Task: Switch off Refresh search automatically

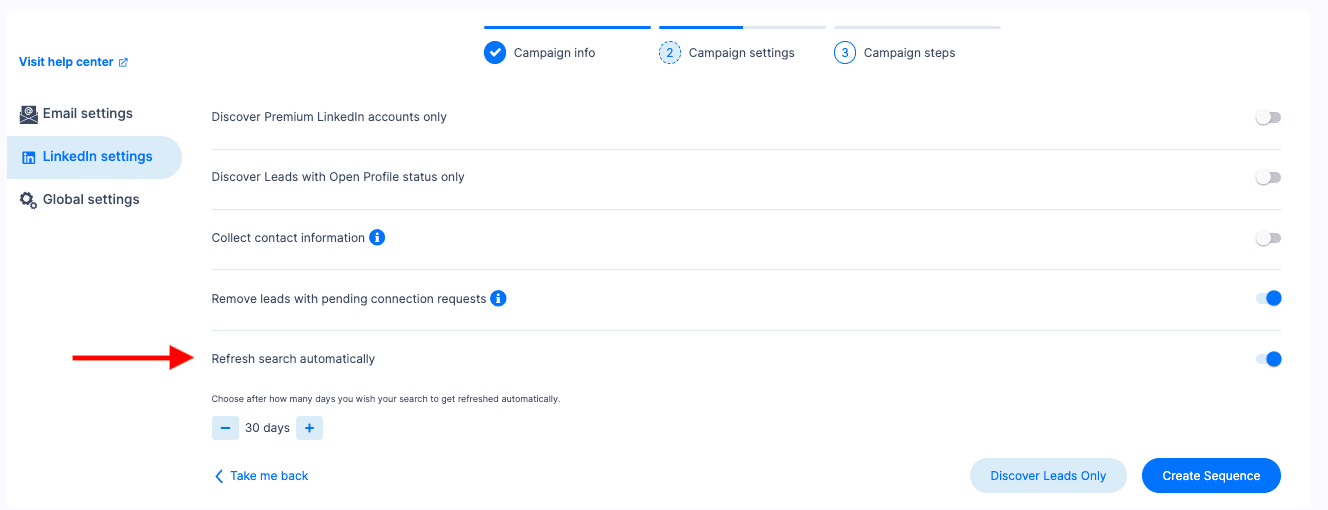Action: tap(1269, 359)
